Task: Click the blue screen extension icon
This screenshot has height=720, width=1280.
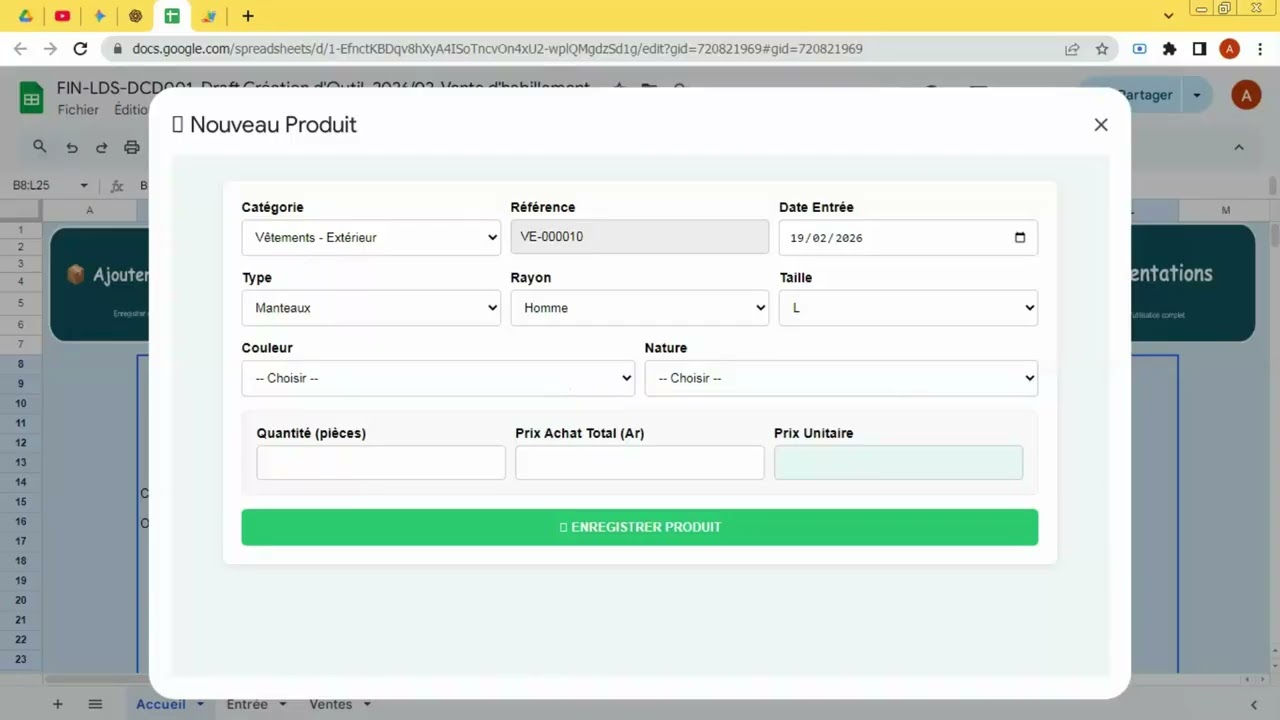Action: tap(1139, 48)
